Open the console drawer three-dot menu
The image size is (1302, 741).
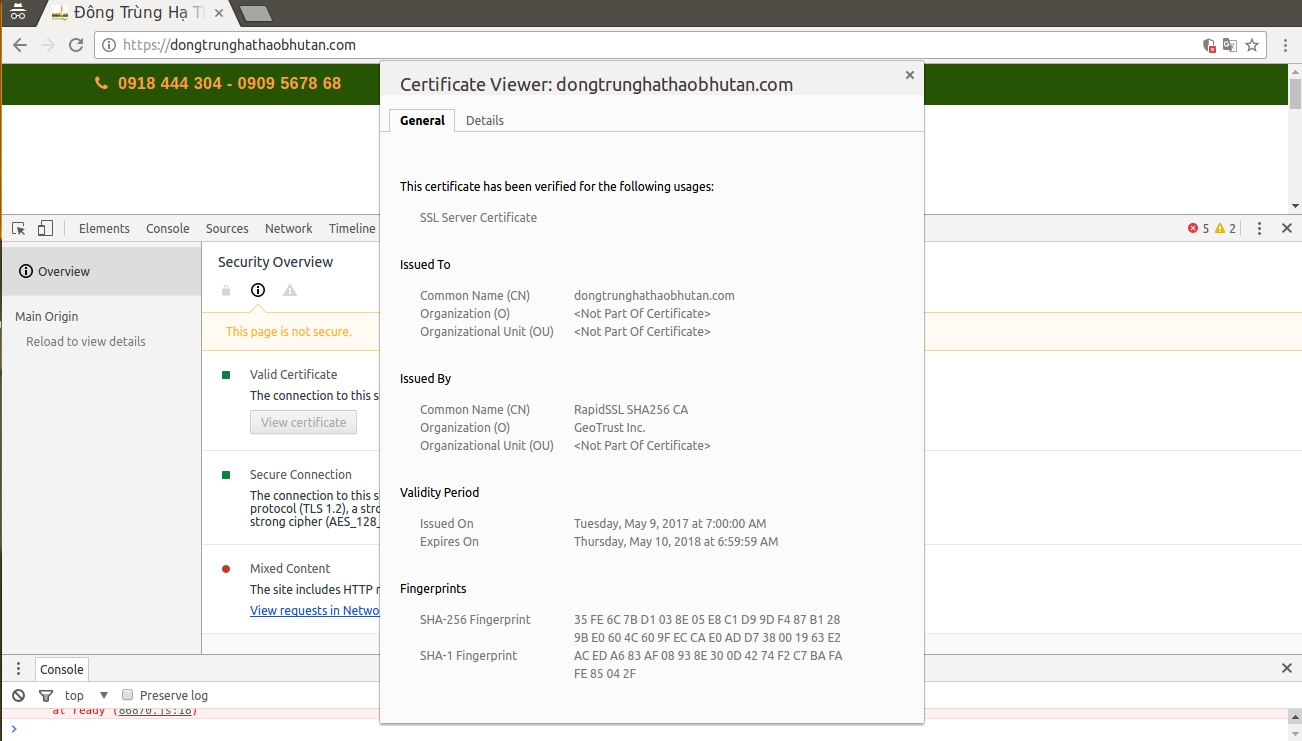[18, 668]
